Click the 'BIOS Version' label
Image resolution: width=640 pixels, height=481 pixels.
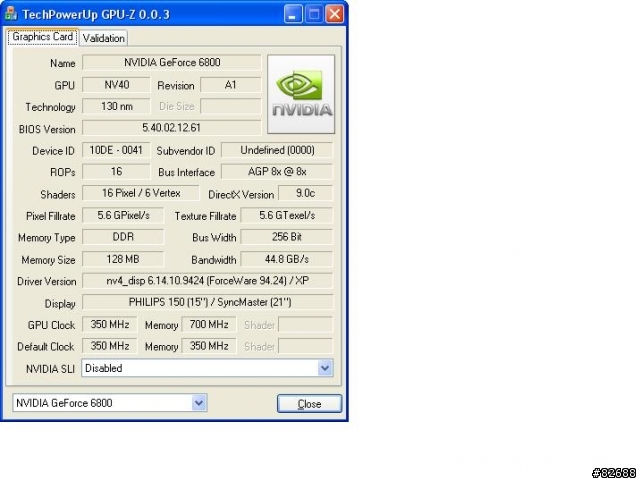point(47,129)
